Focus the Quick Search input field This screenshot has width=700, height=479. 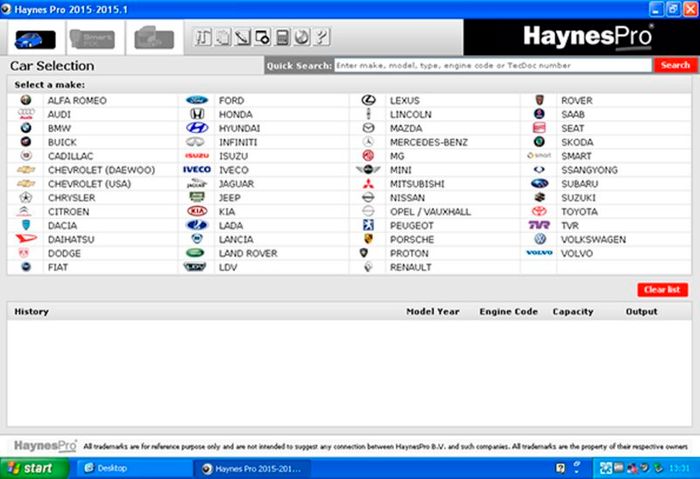coord(493,66)
